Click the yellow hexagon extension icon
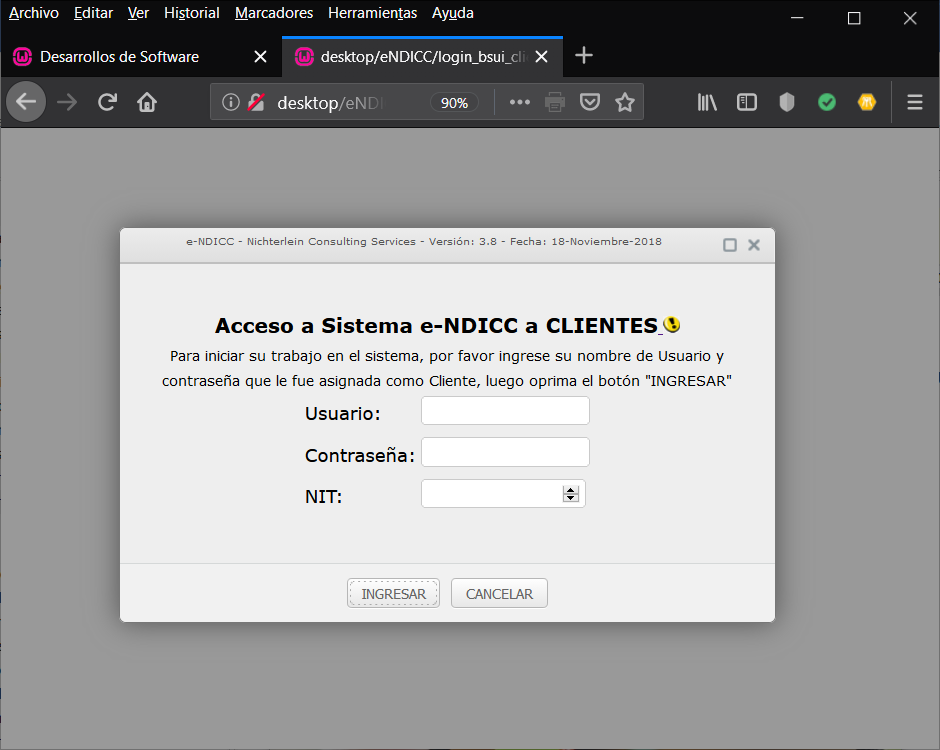 [x=867, y=102]
